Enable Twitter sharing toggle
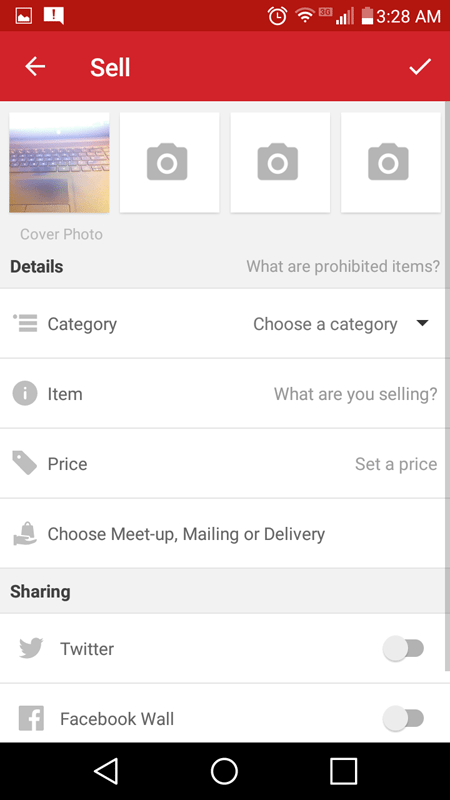The image size is (450, 800). coord(404,648)
